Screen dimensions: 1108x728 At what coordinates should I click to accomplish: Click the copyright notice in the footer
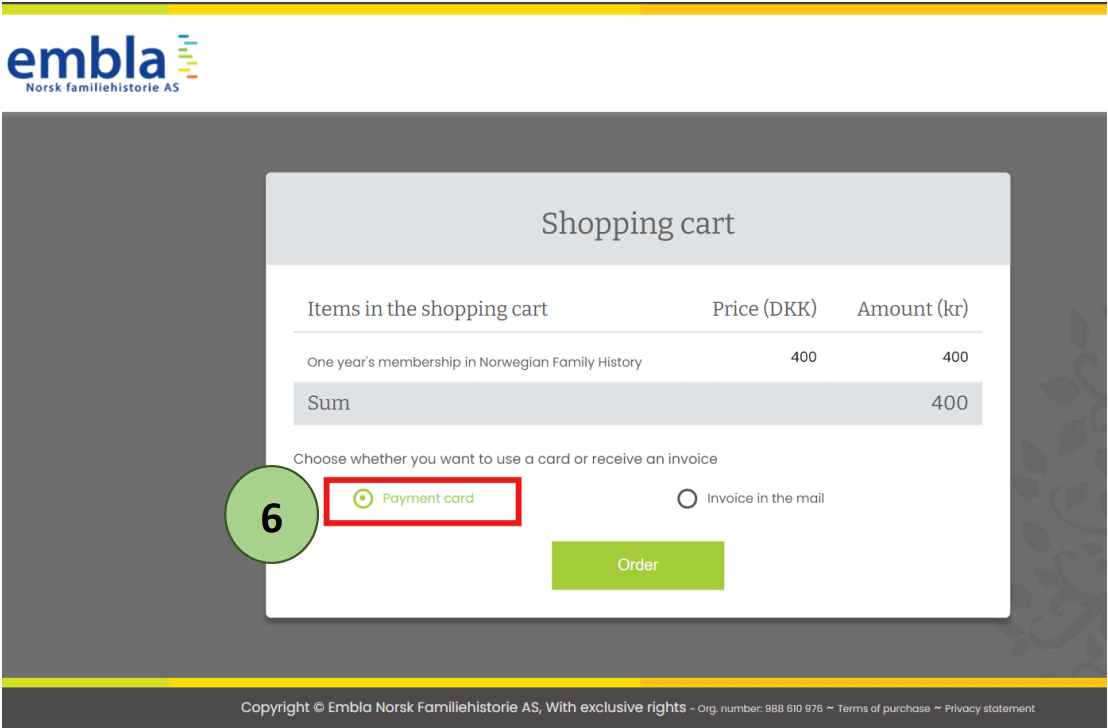[x=463, y=708]
